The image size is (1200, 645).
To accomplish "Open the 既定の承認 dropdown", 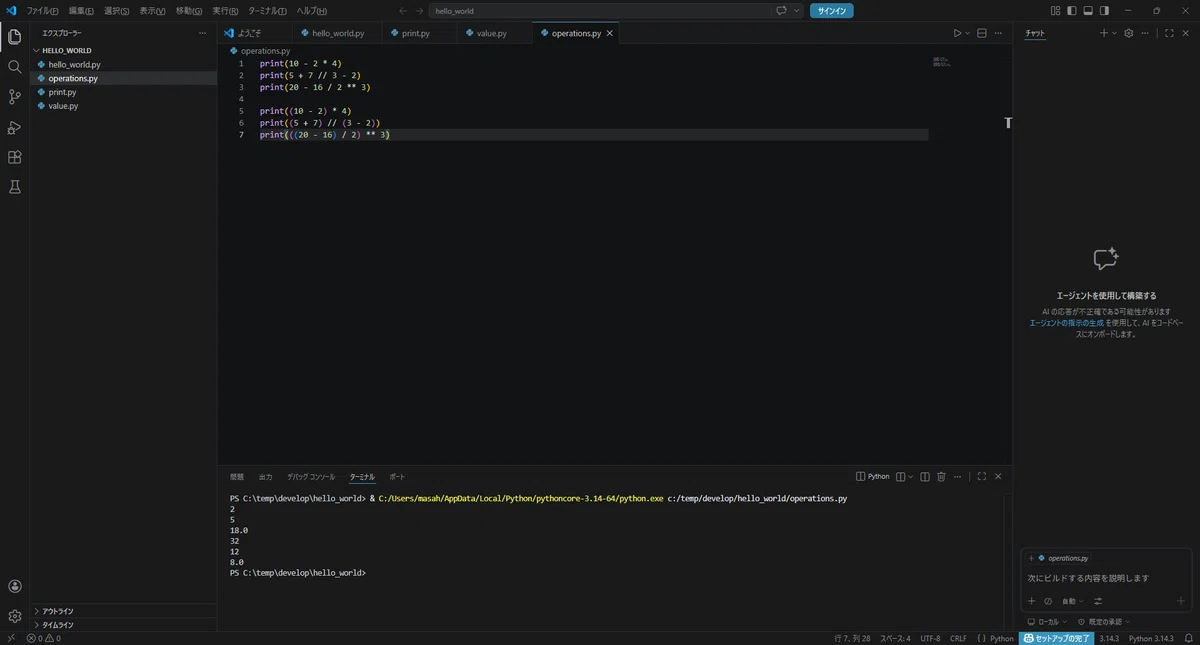I will (1103, 622).
